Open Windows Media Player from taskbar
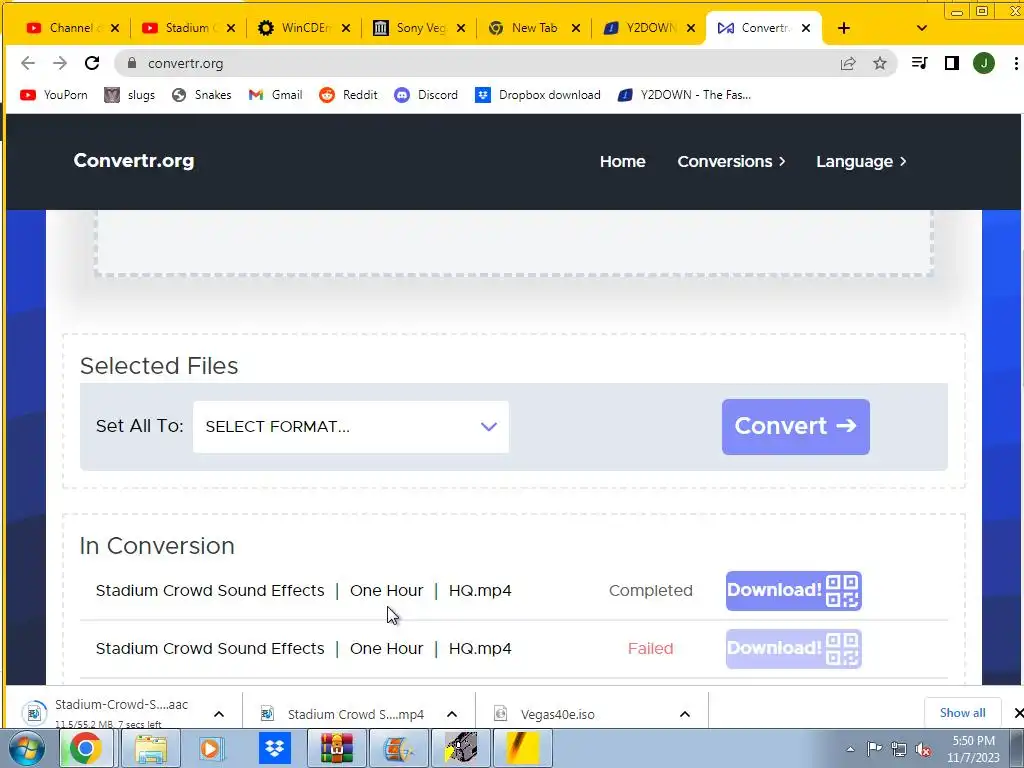 coord(212,748)
